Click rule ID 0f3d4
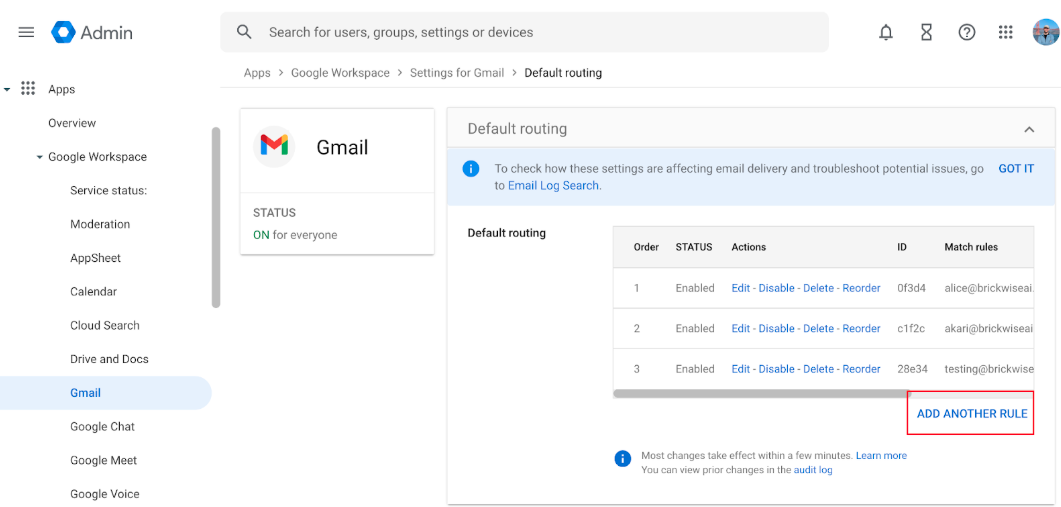 coord(910,288)
